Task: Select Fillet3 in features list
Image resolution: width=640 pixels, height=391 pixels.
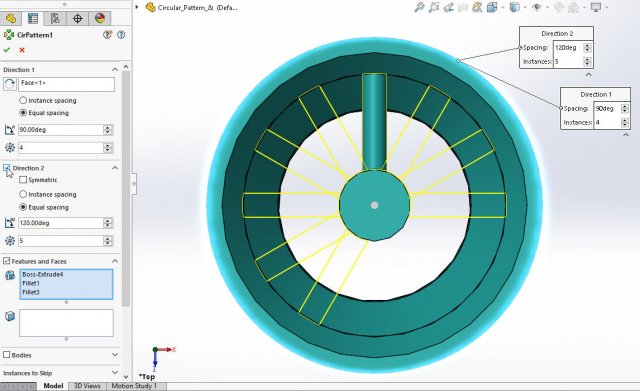Action: pos(31,292)
